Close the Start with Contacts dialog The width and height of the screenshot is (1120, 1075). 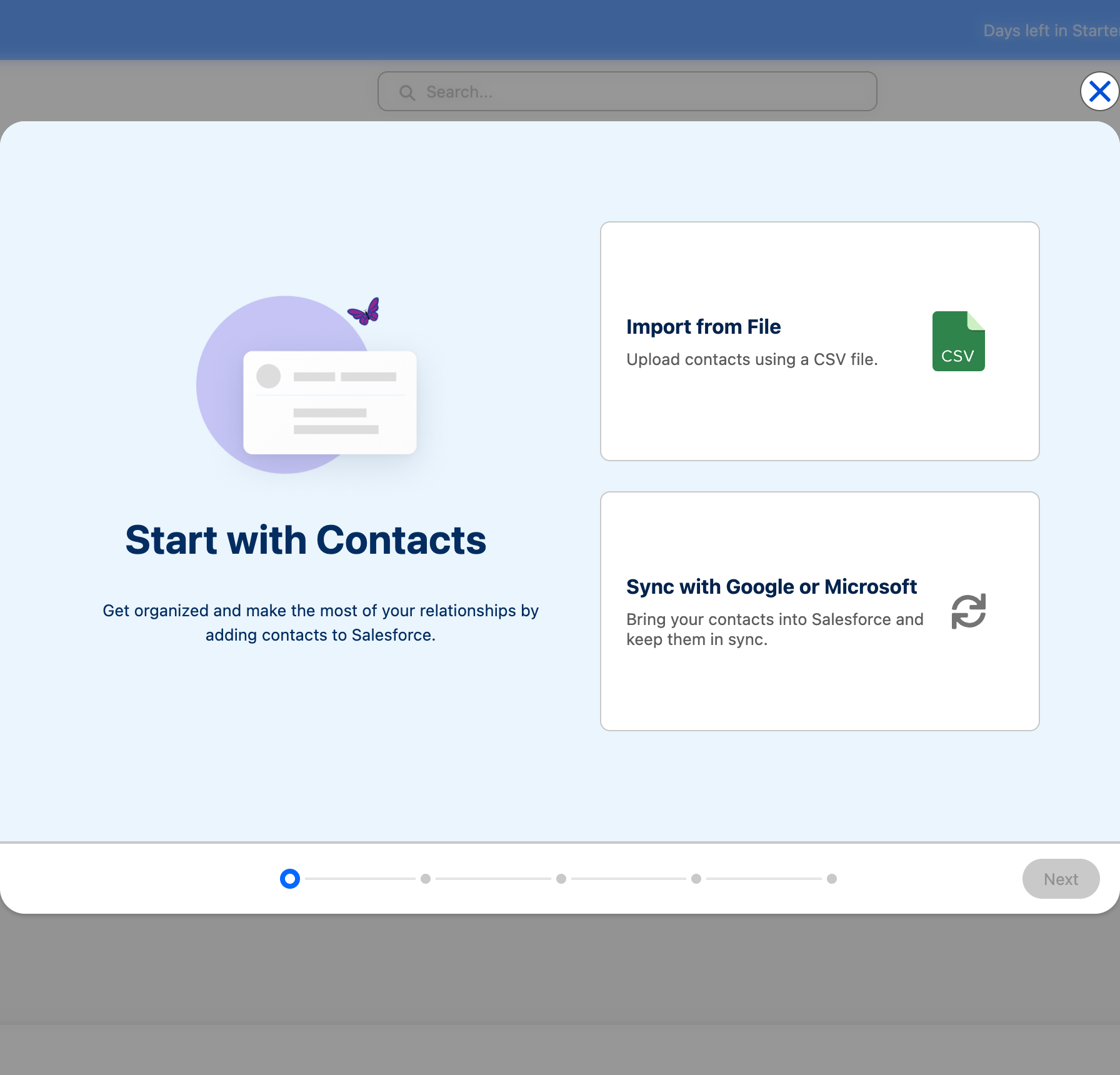(1099, 92)
